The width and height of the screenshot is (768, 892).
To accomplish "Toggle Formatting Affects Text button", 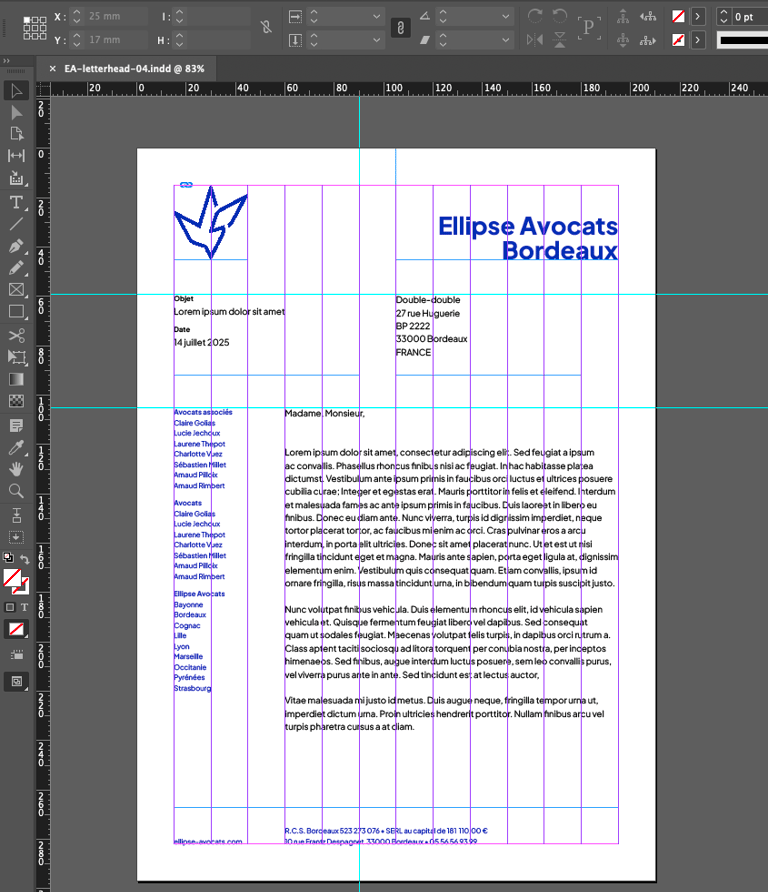I will [24, 607].
